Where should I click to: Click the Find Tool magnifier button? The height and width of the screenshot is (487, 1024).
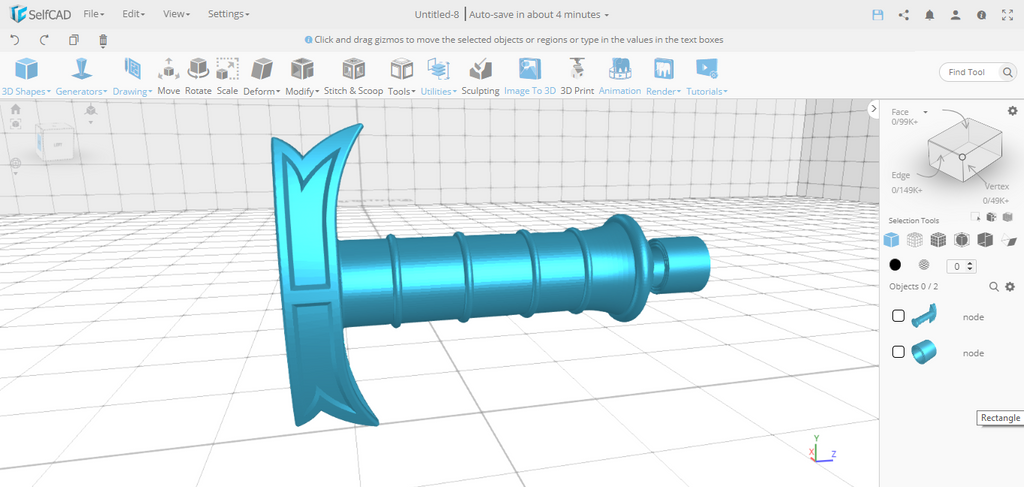(x=1008, y=72)
